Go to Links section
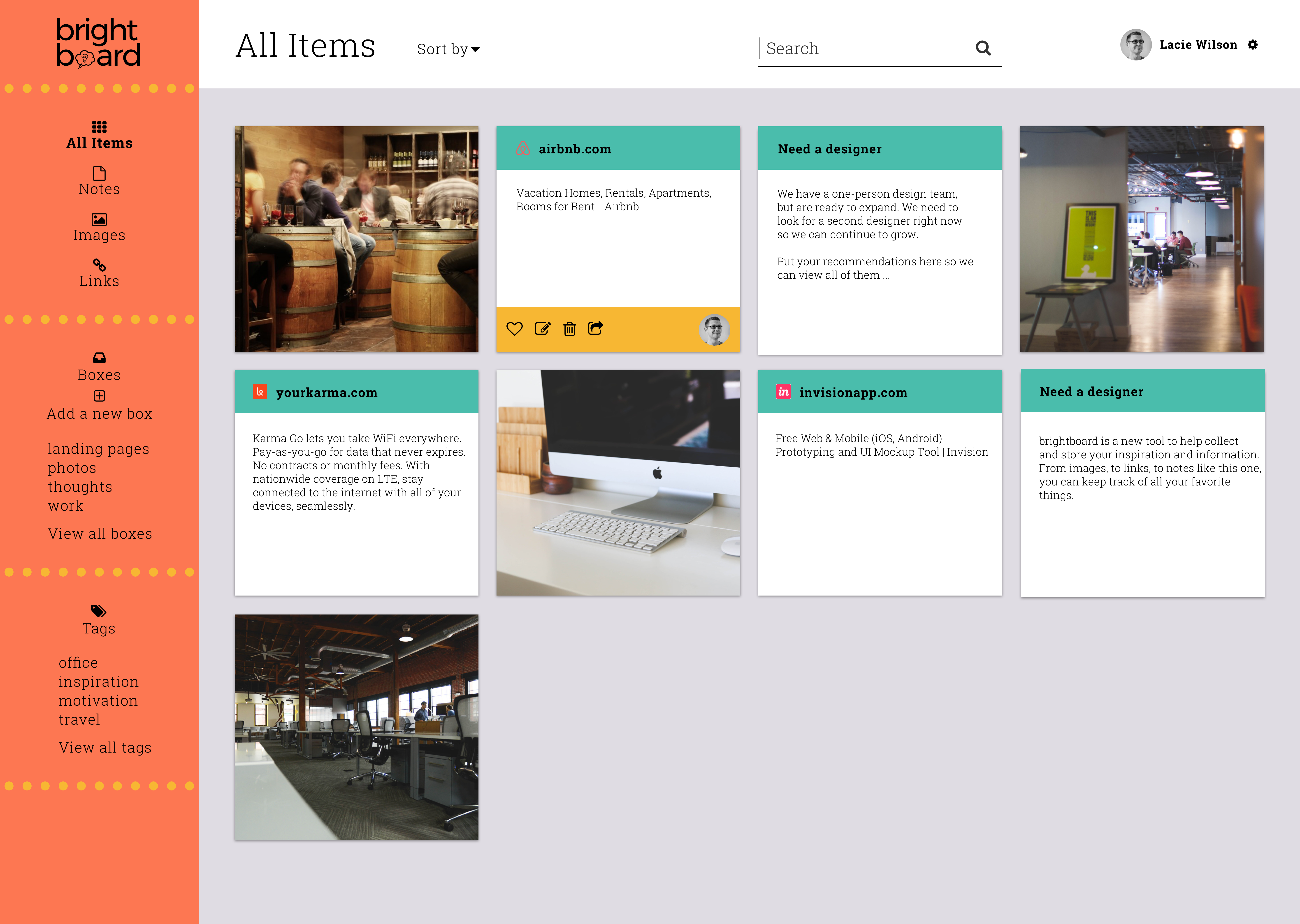 99,281
